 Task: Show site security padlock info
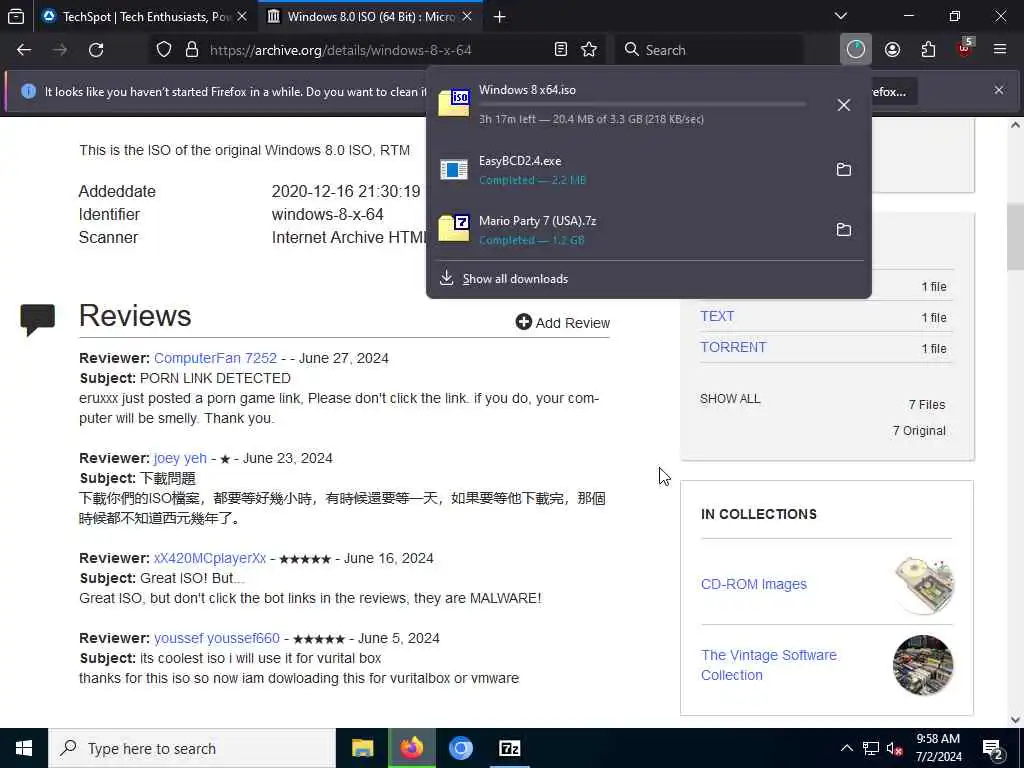[191, 50]
